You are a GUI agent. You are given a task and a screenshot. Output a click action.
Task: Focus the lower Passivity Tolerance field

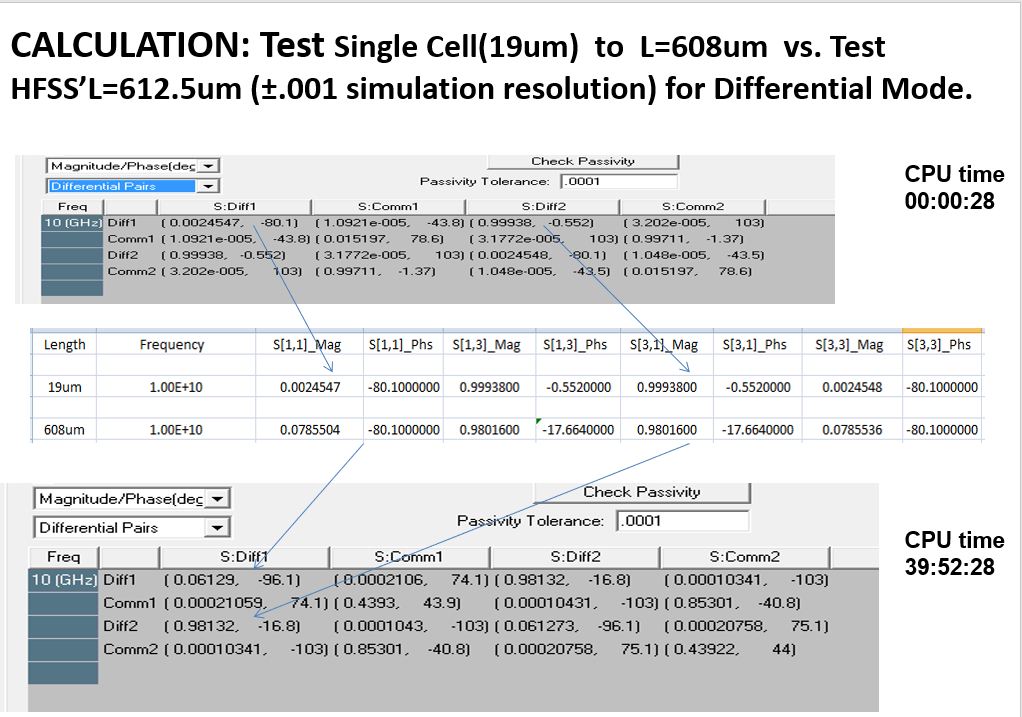[x=682, y=521]
